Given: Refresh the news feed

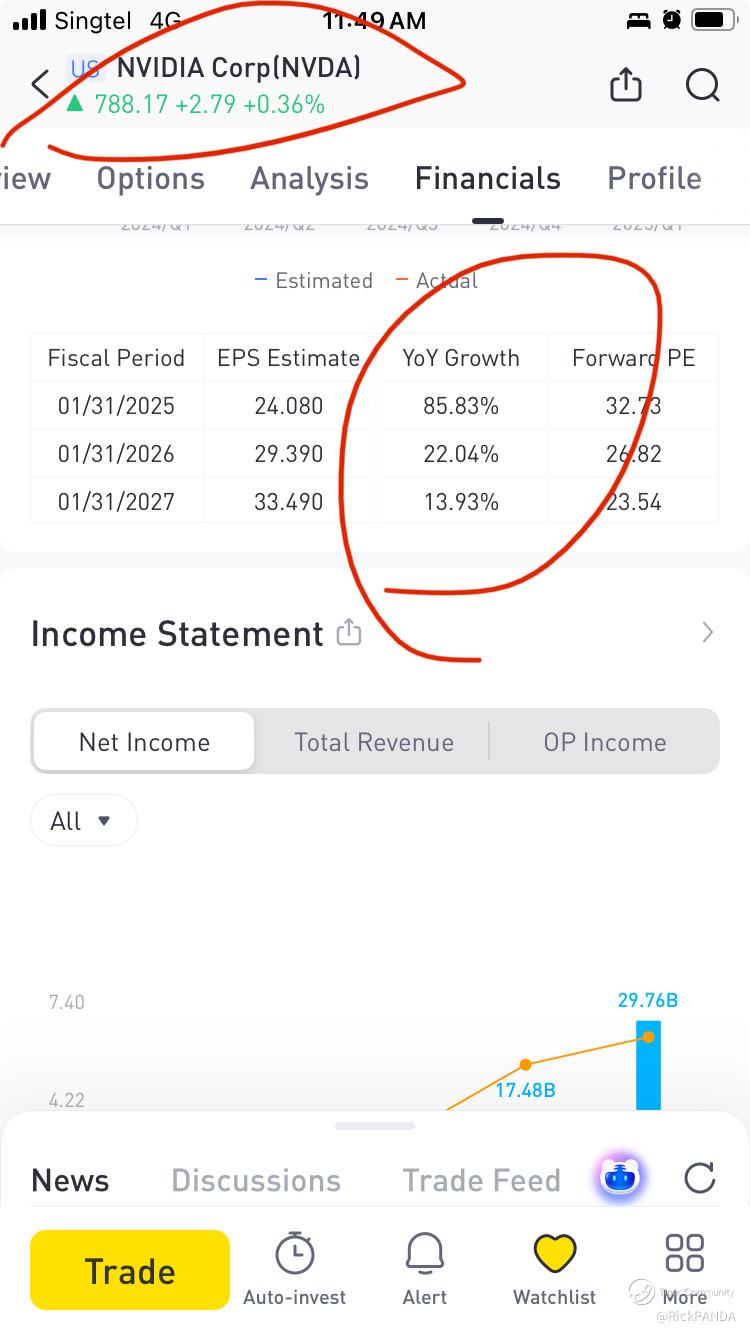Looking at the screenshot, I should (x=700, y=1178).
